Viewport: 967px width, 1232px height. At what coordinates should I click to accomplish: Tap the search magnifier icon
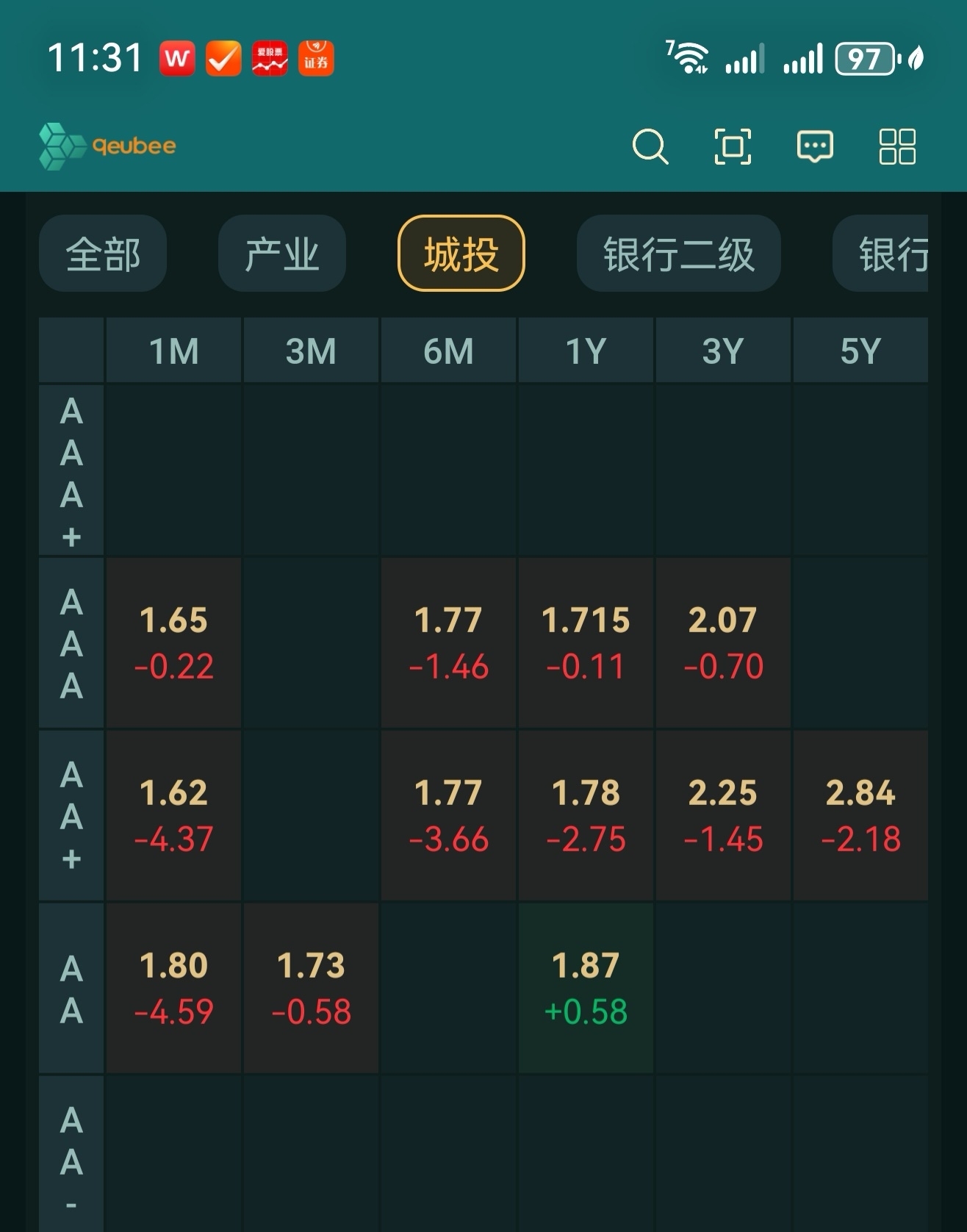(x=650, y=146)
